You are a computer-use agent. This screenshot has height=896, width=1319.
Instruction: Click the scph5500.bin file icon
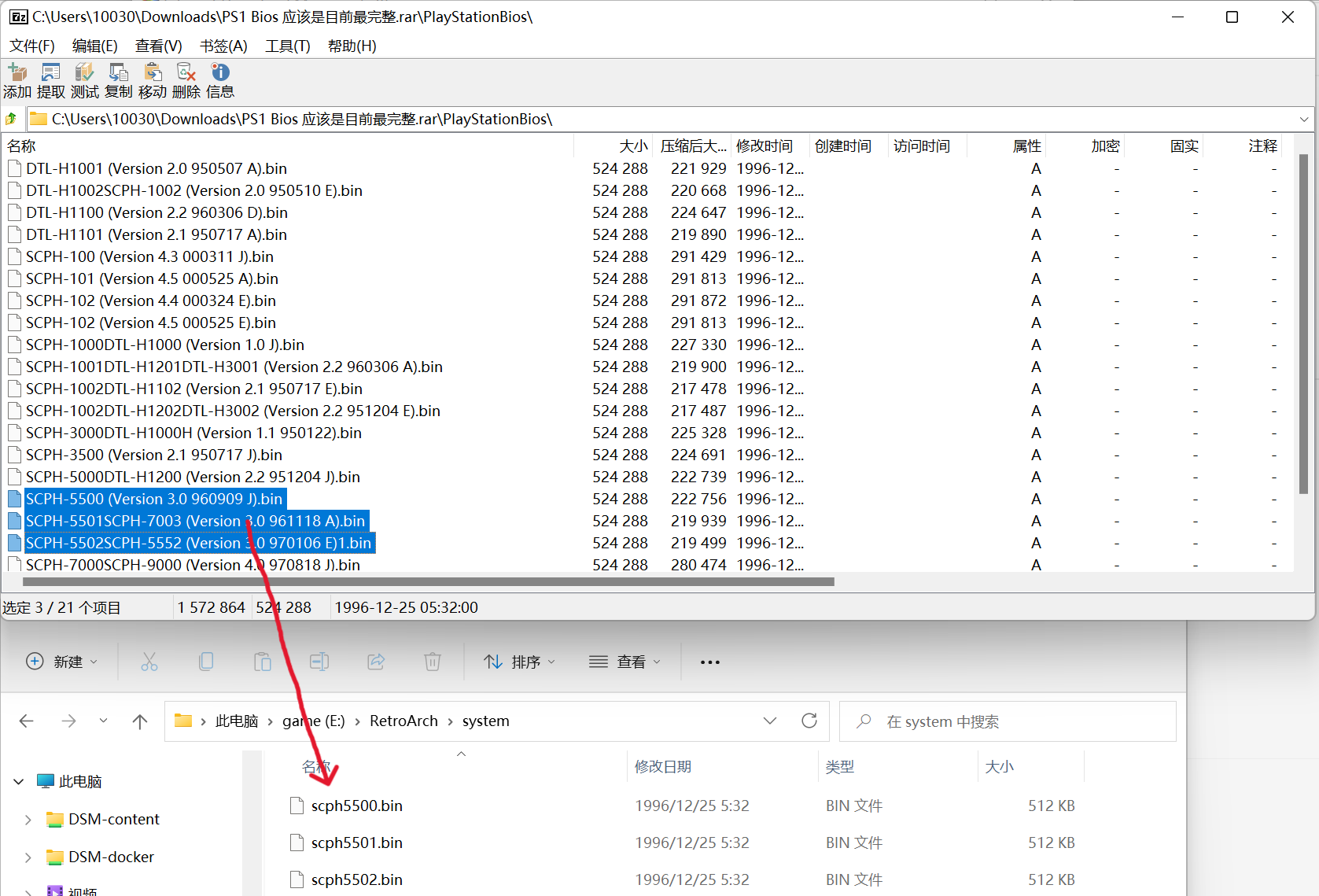pyautogui.click(x=297, y=806)
